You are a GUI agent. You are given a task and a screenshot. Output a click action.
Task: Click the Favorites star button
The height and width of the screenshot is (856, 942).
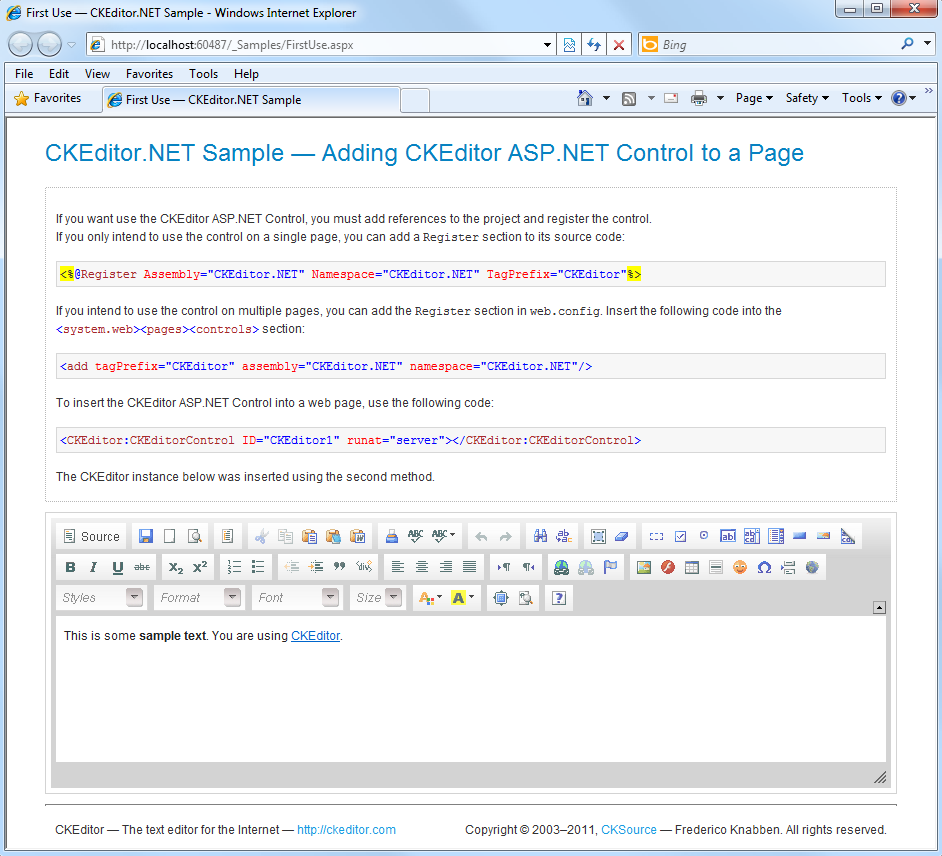(x=48, y=98)
